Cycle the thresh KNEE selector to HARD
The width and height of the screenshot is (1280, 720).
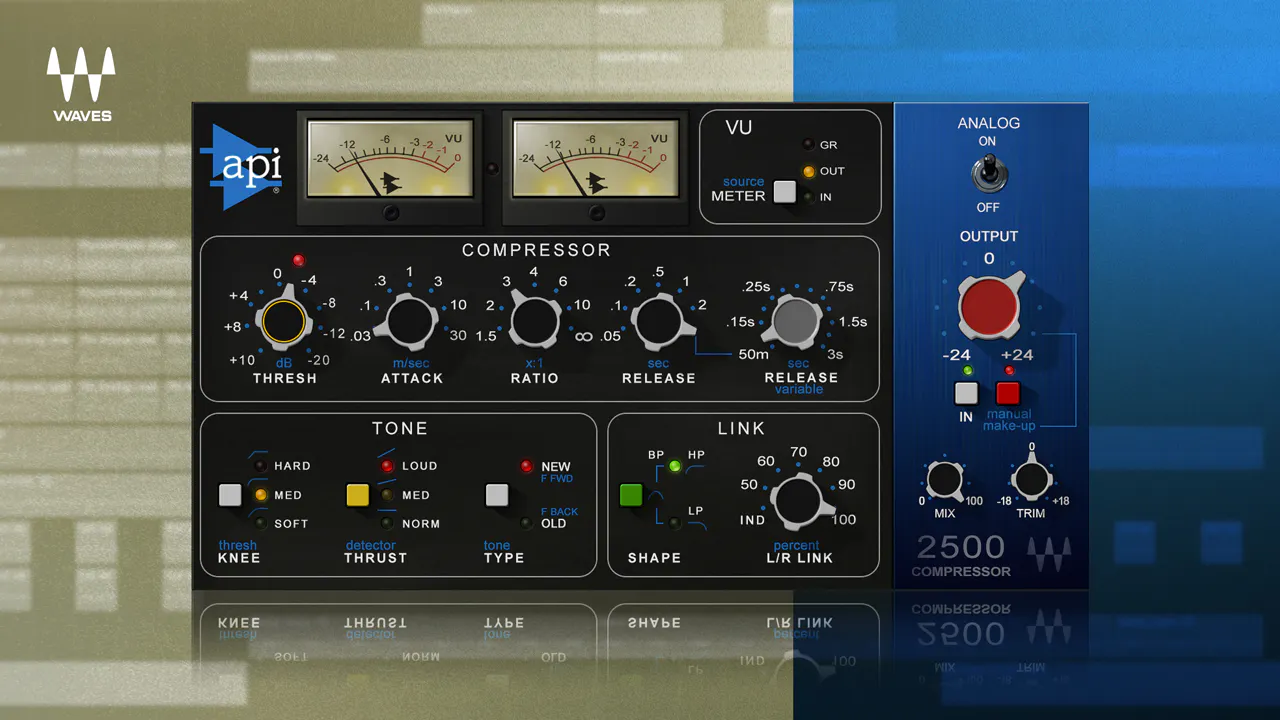click(230, 495)
